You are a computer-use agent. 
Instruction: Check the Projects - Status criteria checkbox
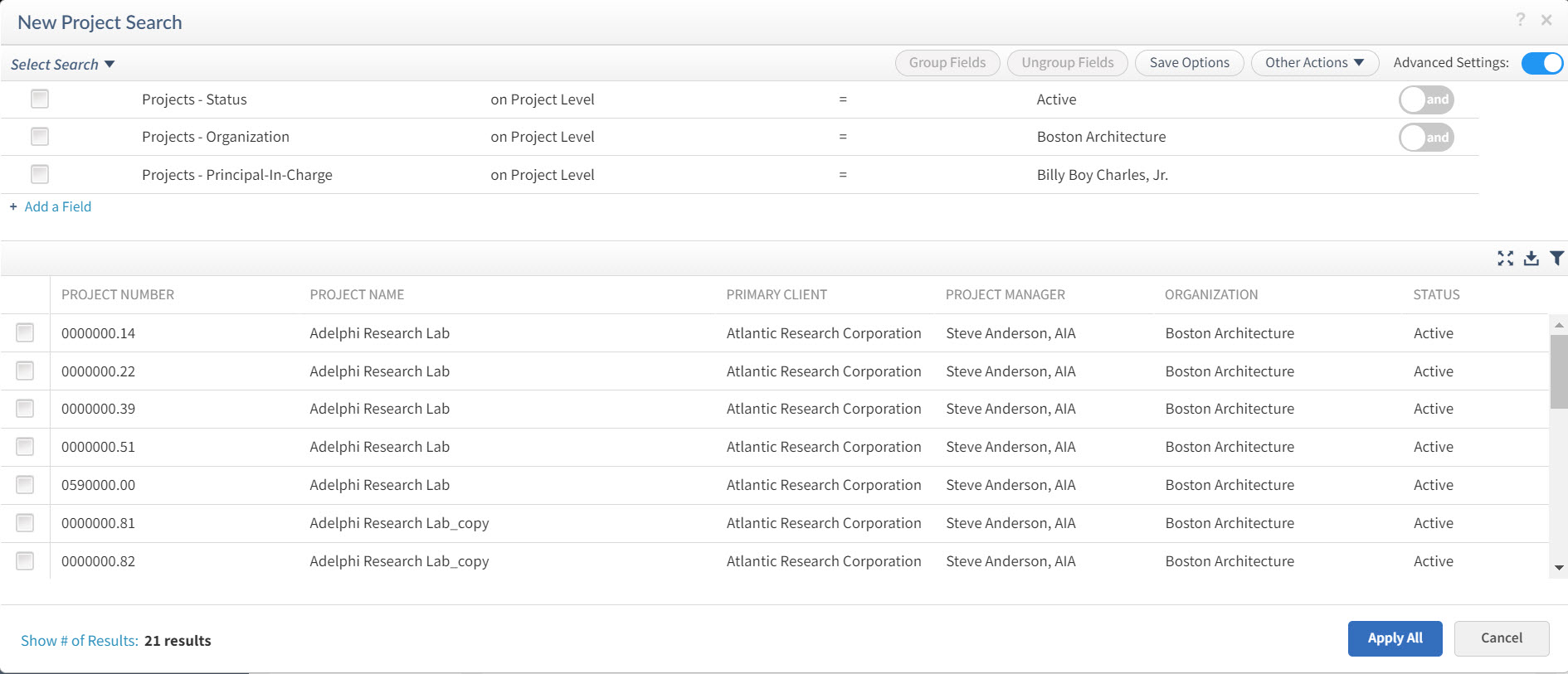40,99
